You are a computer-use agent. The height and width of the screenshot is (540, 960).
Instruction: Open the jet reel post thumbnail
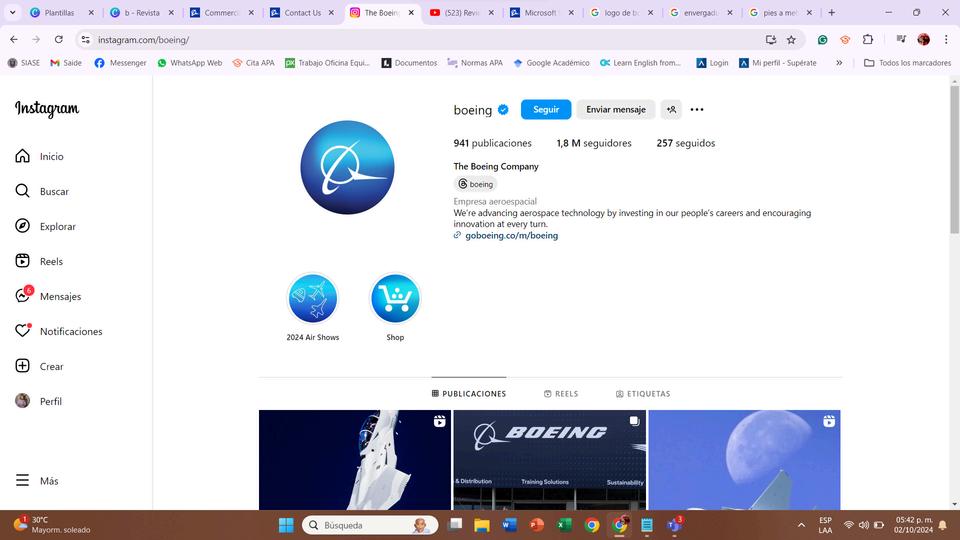354,460
